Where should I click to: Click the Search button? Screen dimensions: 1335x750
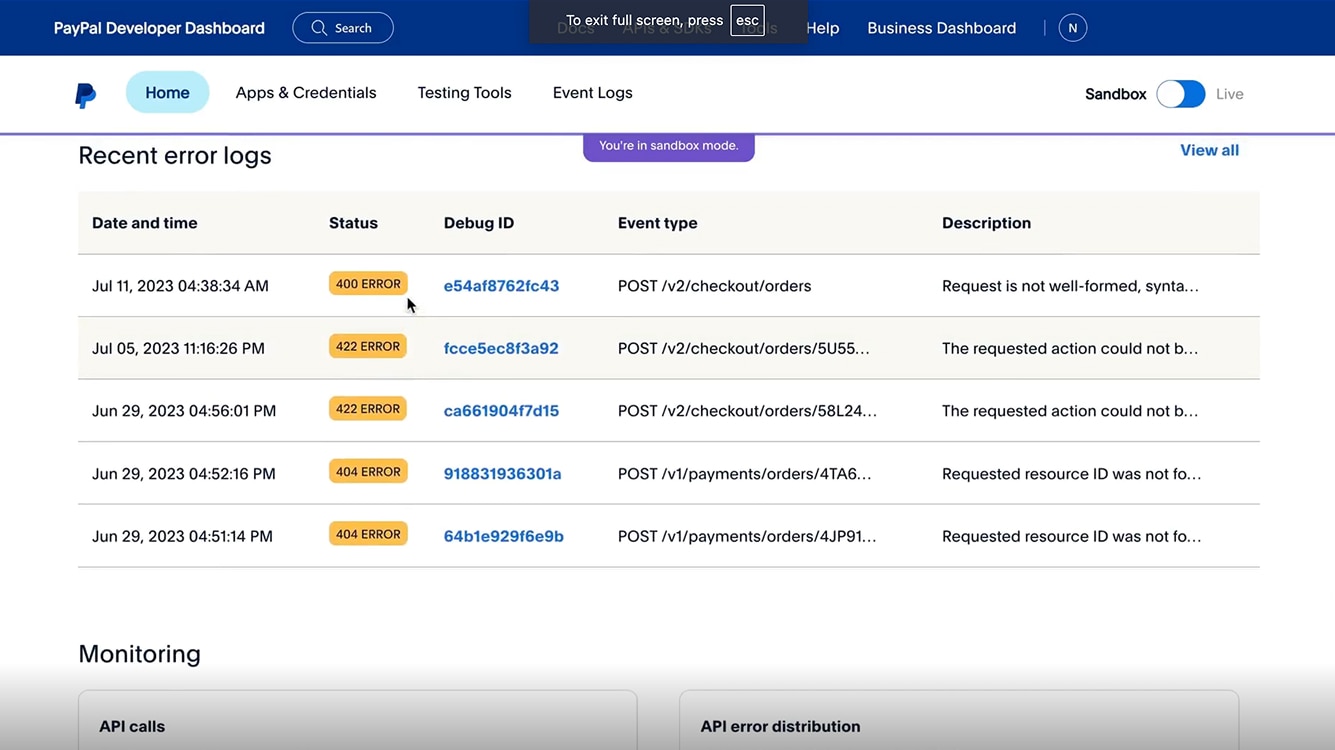tap(343, 28)
